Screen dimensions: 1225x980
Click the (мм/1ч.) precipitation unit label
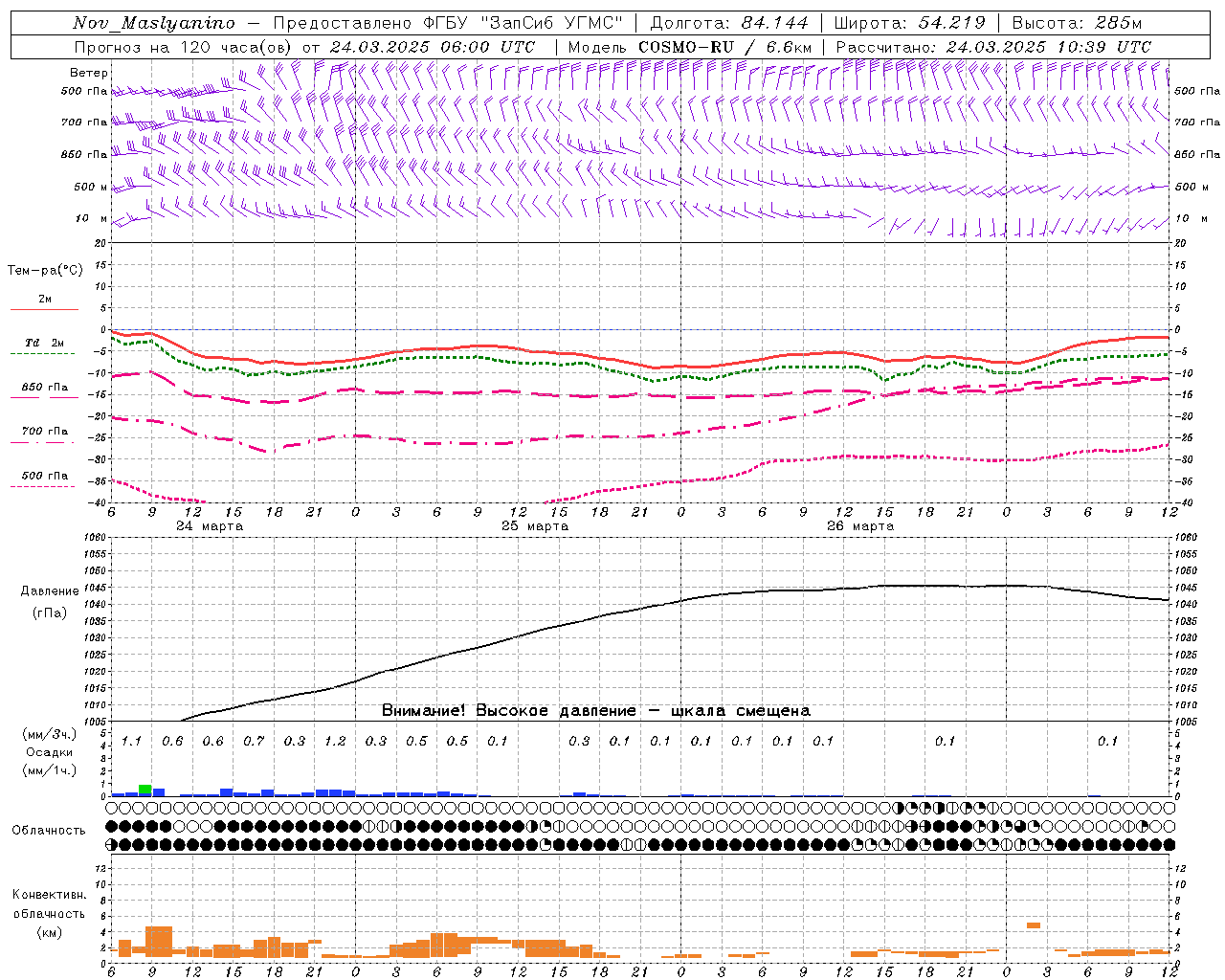(49, 770)
